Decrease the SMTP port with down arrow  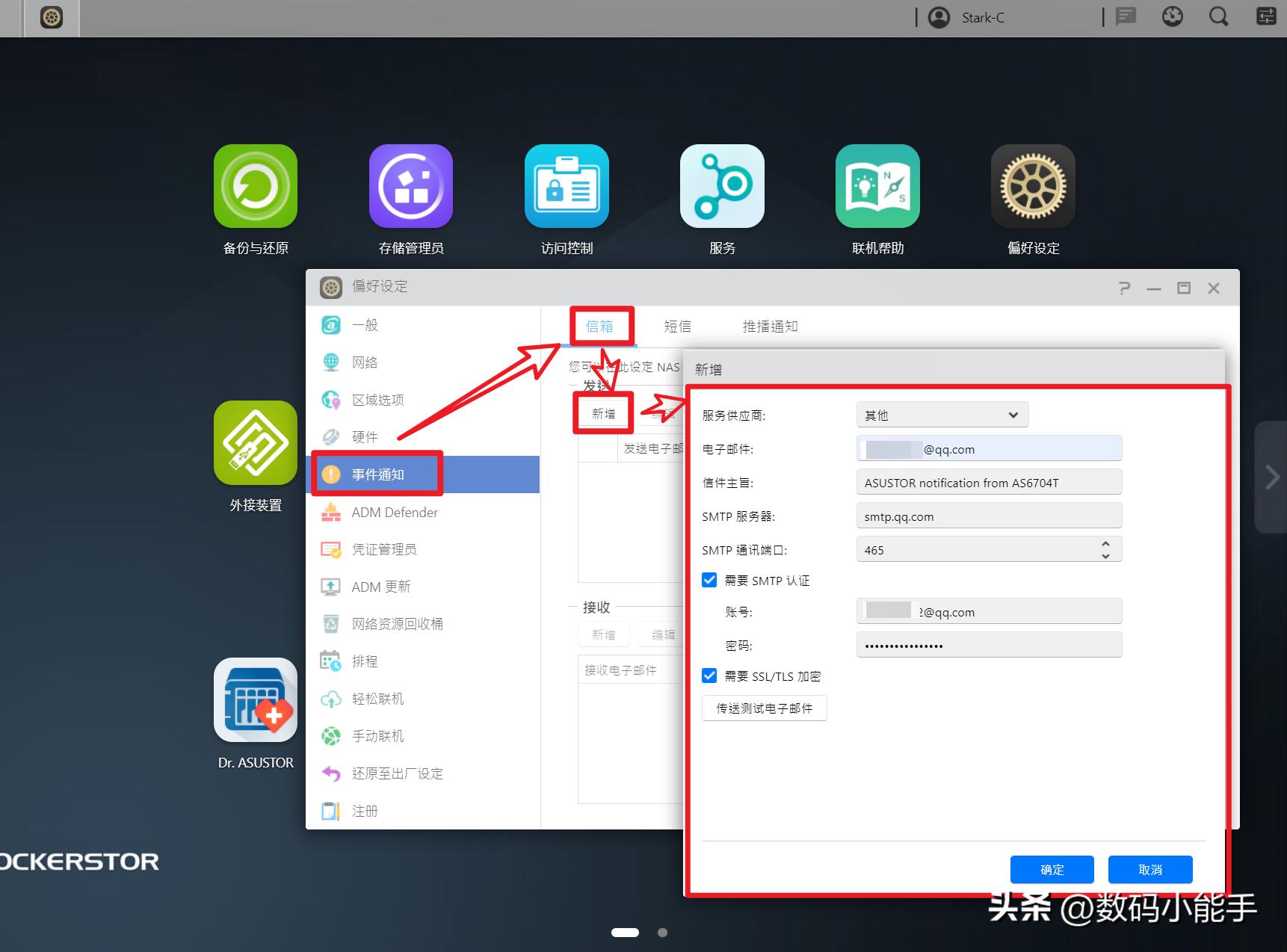(1105, 556)
